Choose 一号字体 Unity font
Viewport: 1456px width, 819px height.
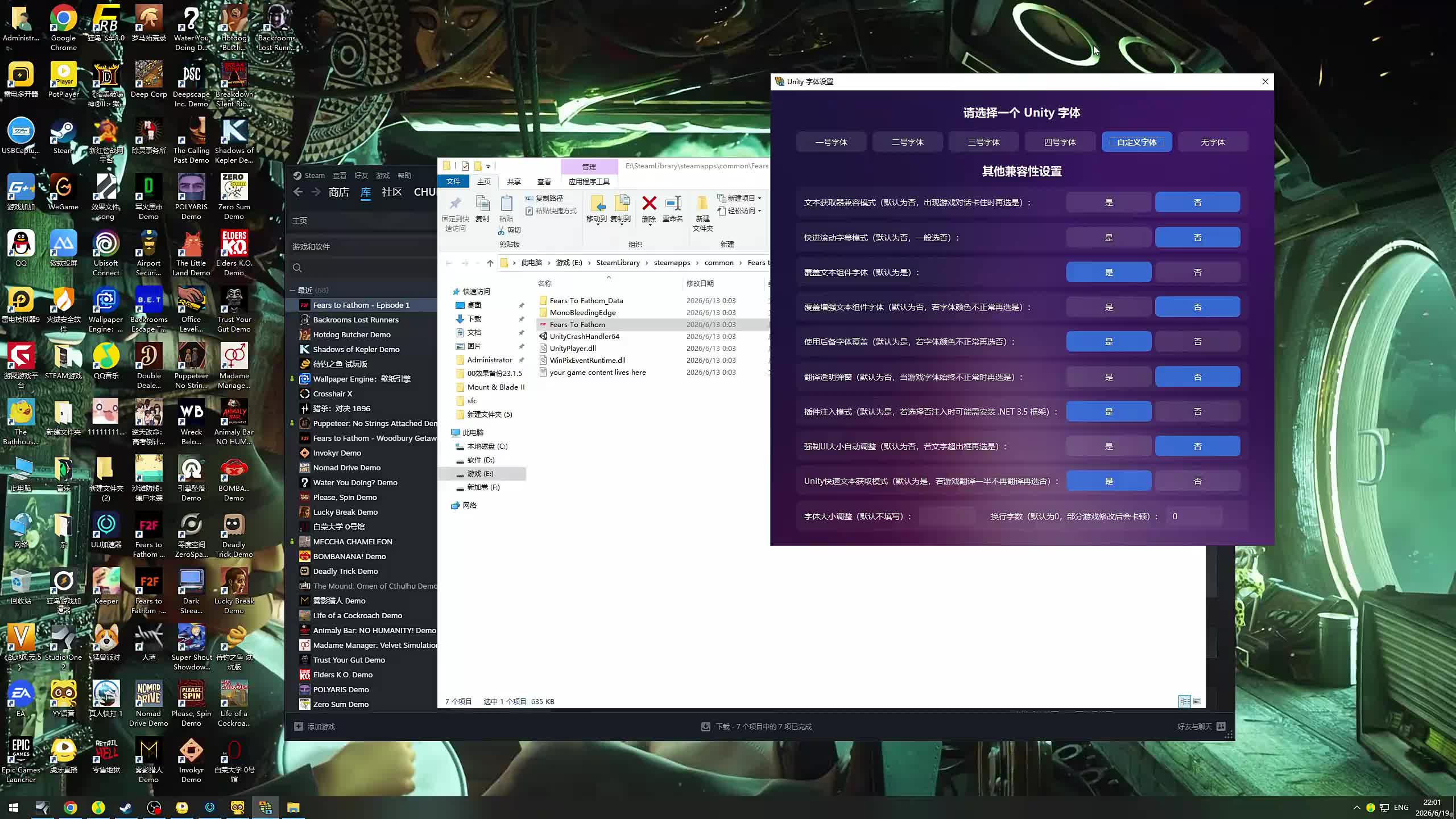[x=831, y=142]
